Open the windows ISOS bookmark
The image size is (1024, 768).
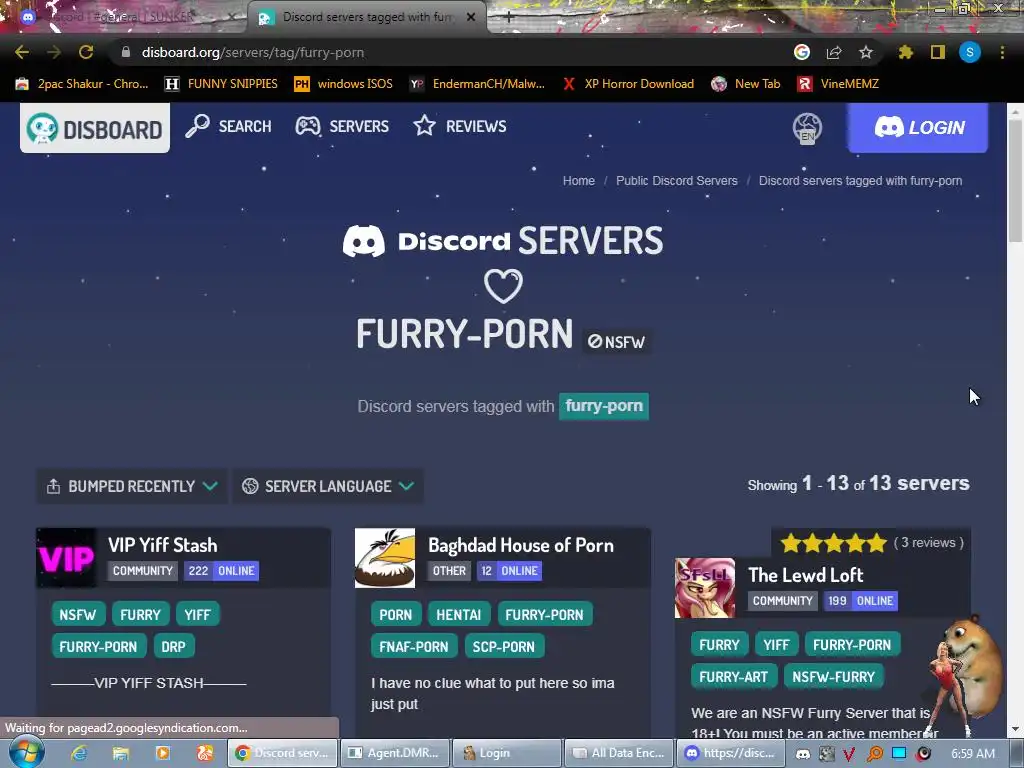pos(344,84)
